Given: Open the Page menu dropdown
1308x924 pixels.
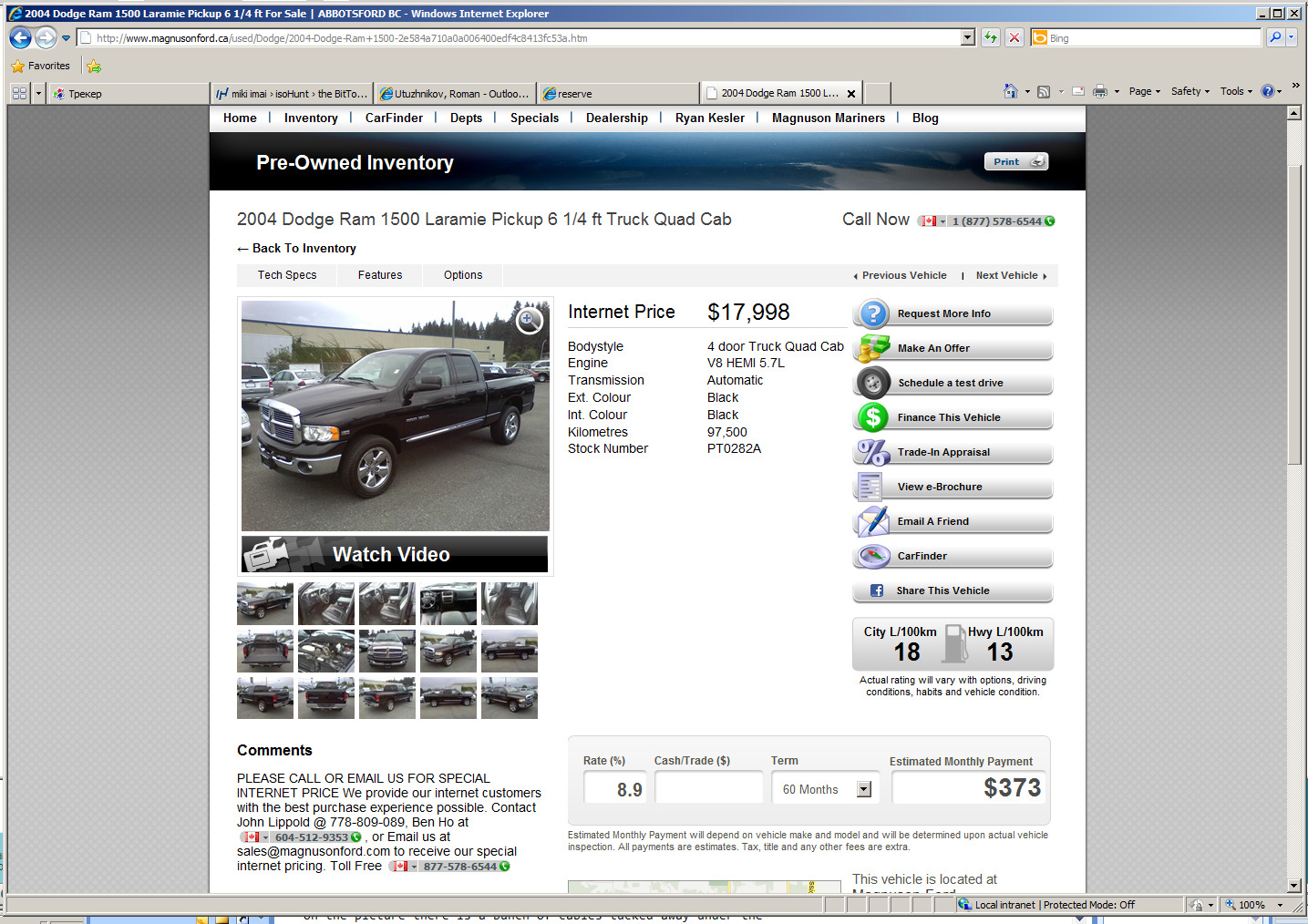Looking at the screenshot, I should tap(1144, 91).
